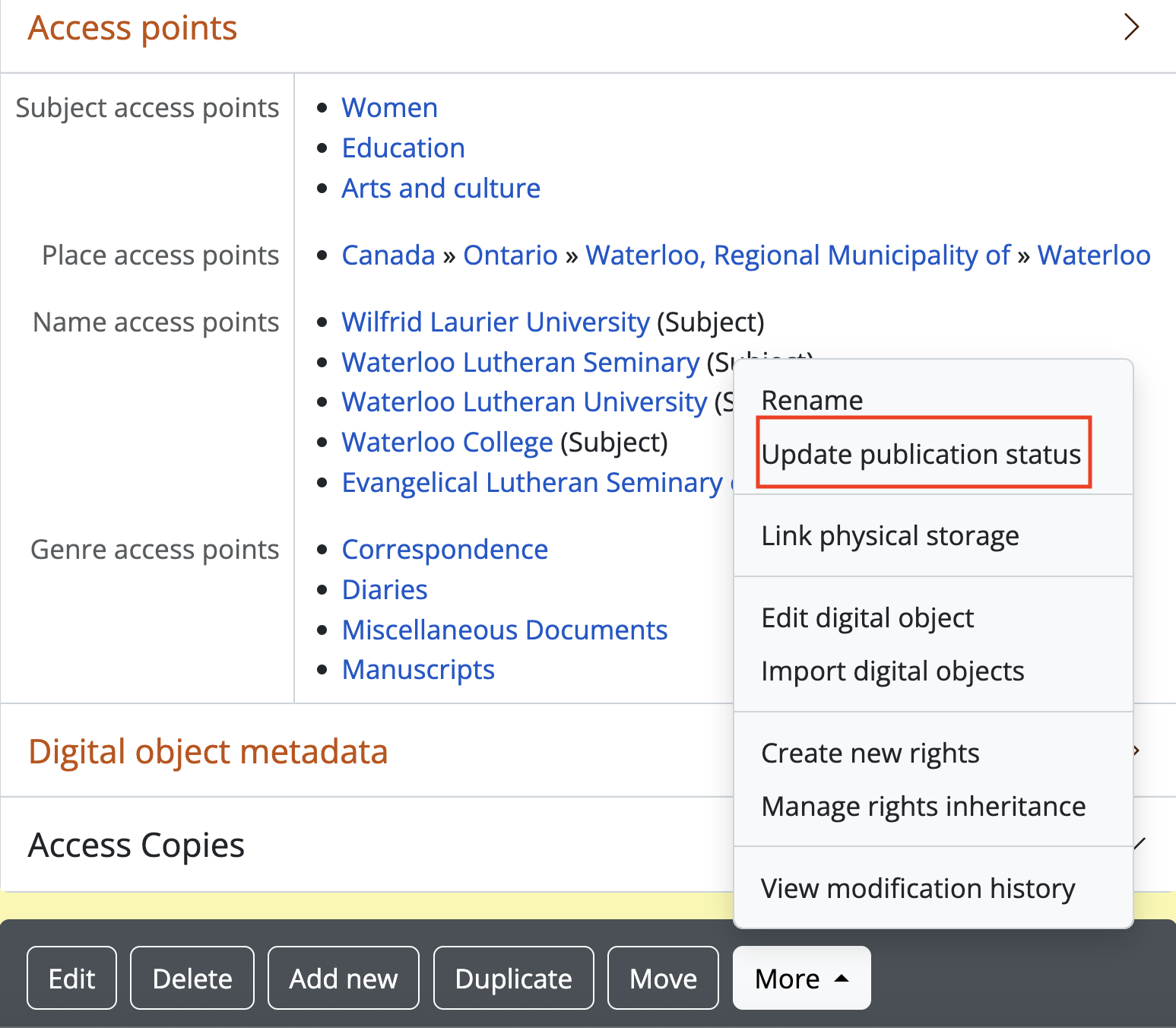Follow the Wilfrid Laurier University link
Screen dimensions: 1176x1028
[x=495, y=322]
